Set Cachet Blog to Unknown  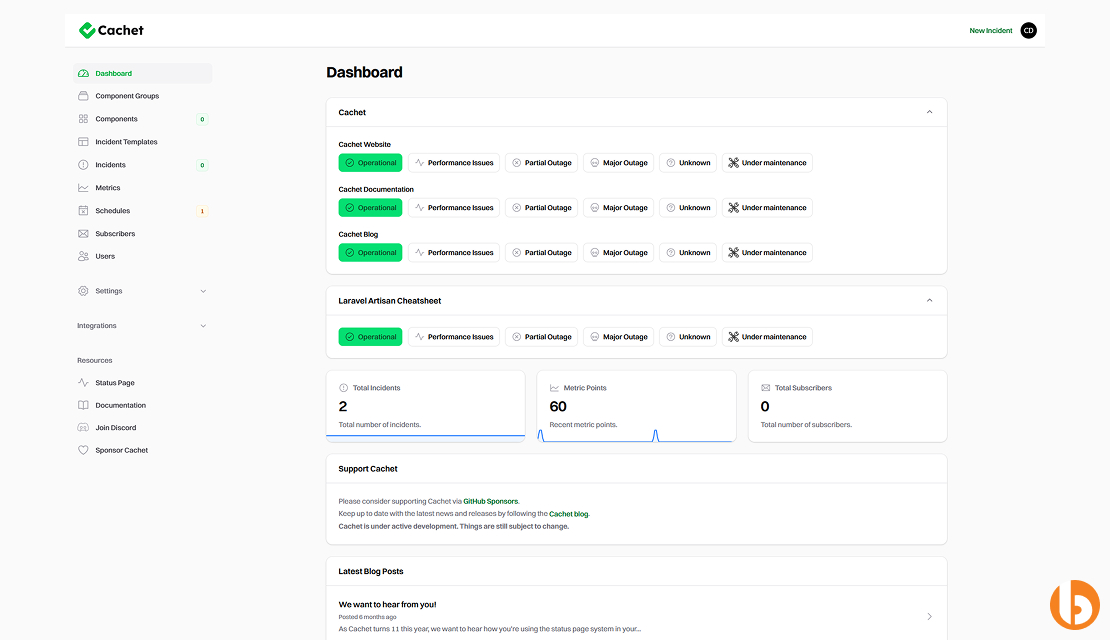(x=688, y=253)
